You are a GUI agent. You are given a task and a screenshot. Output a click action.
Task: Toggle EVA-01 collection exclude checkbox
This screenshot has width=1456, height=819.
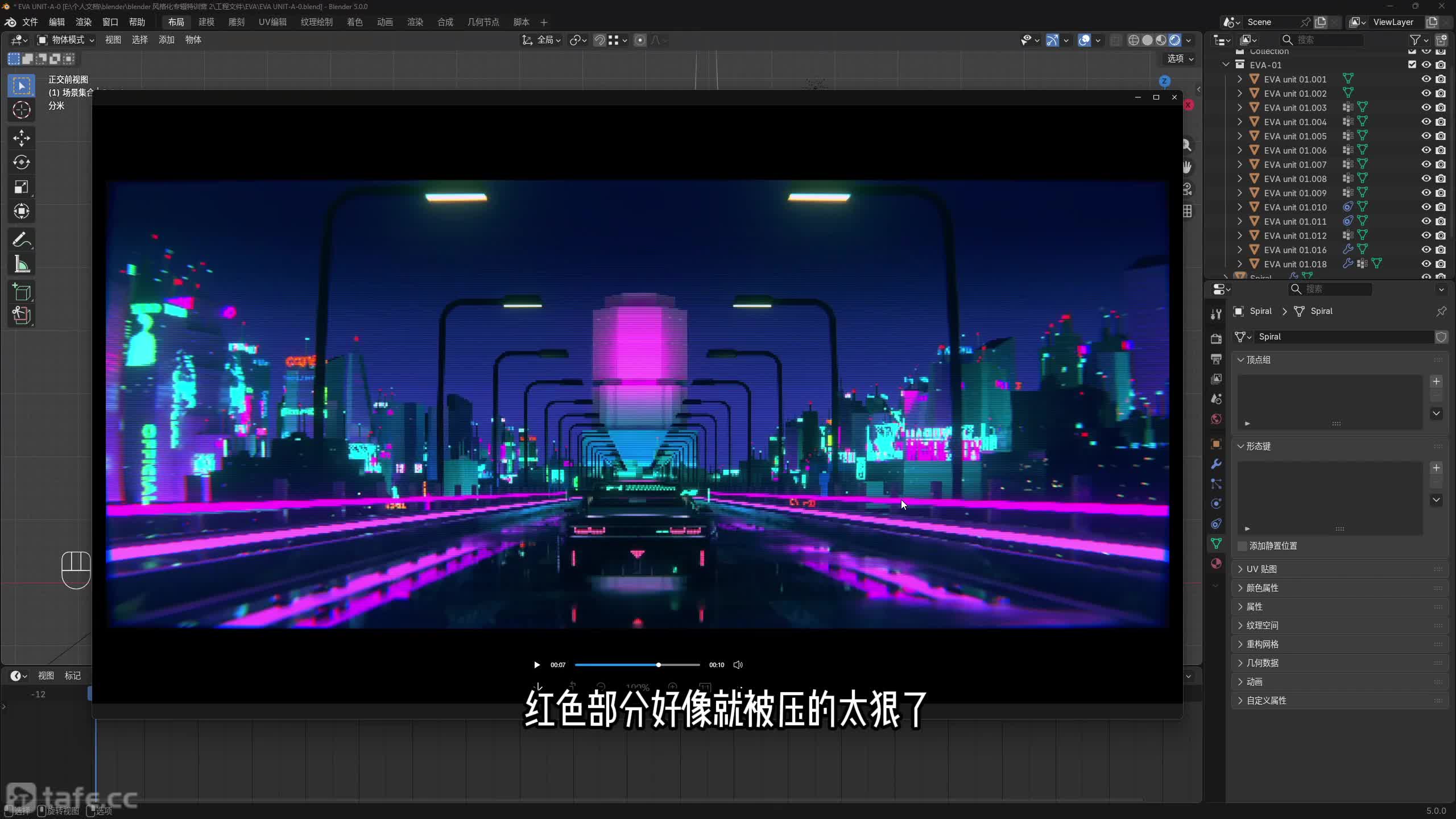click(1412, 65)
